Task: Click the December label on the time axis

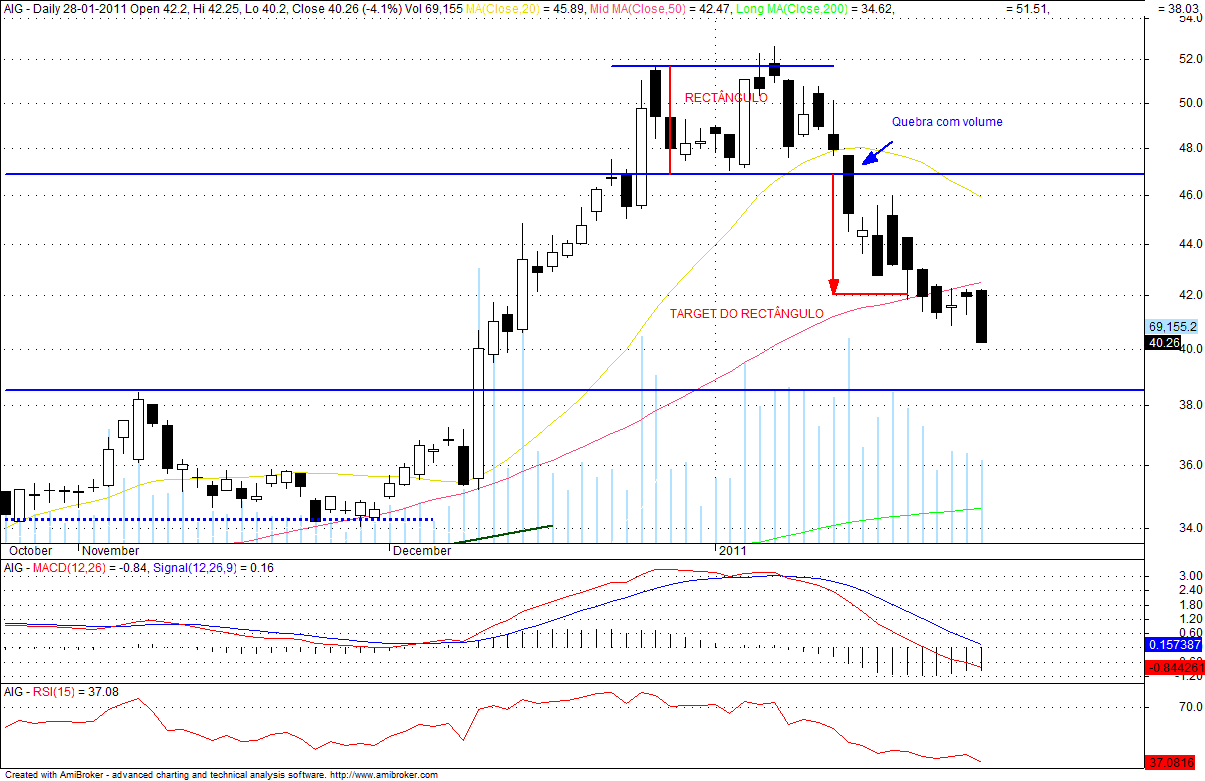Action: [422, 550]
